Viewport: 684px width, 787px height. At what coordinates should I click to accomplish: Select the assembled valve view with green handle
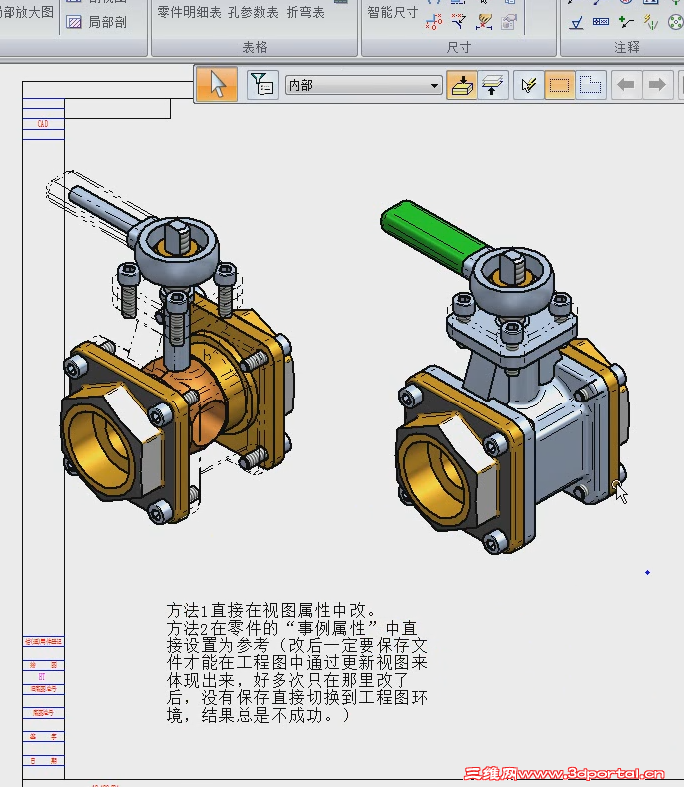(504, 376)
